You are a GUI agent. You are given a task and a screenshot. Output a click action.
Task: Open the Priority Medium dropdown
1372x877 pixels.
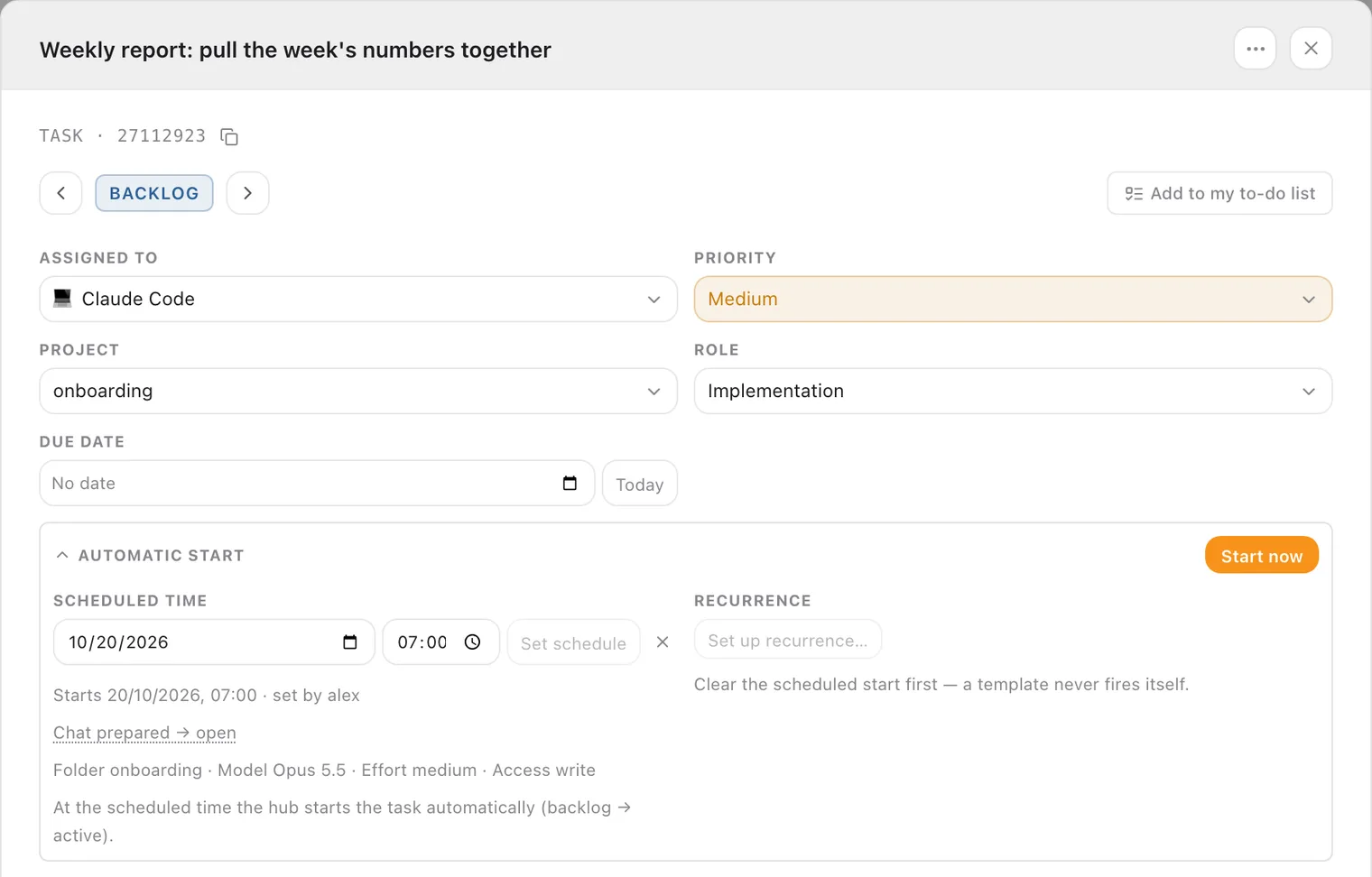pos(1013,299)
